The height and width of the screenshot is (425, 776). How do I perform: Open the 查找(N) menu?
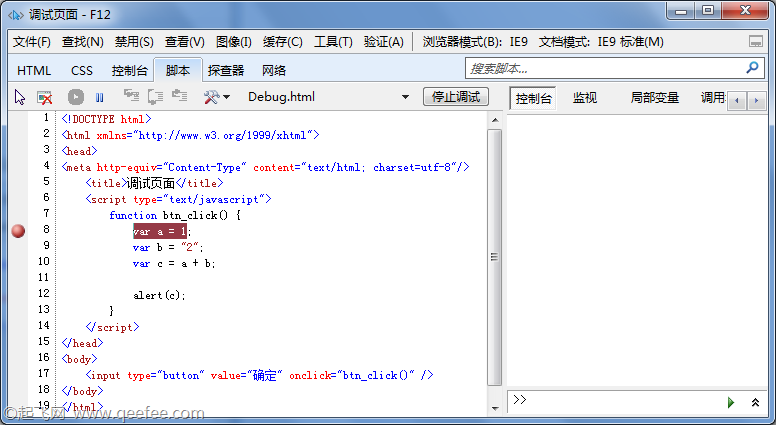83,42
